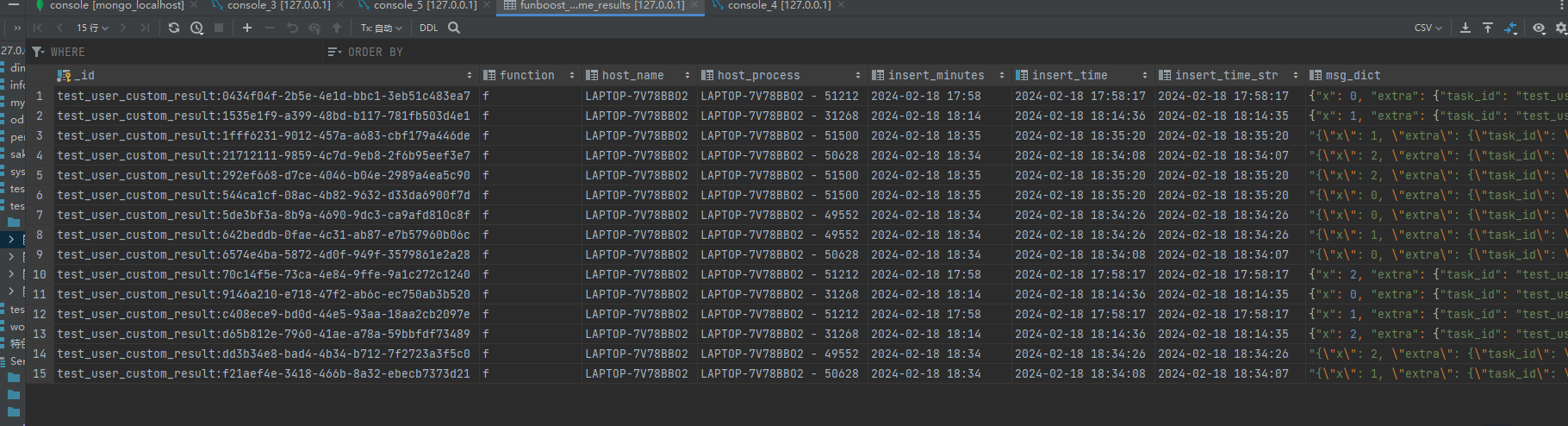
Task: Click the stop square icon
Action: (x=219, y=28)
